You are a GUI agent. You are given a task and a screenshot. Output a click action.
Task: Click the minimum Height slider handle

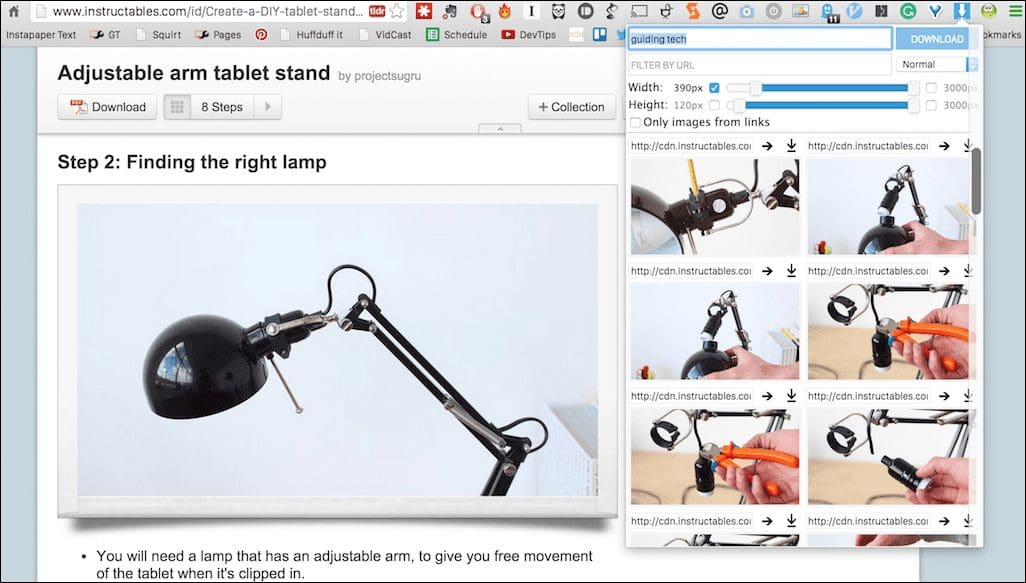coord(739,105)
